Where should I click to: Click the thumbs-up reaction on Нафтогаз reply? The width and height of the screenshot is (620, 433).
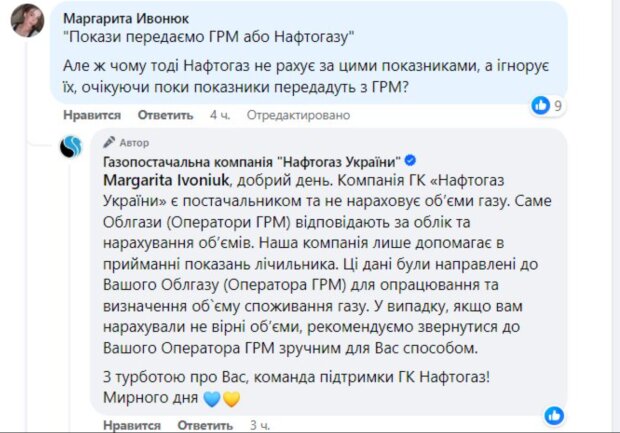(552, 413)
